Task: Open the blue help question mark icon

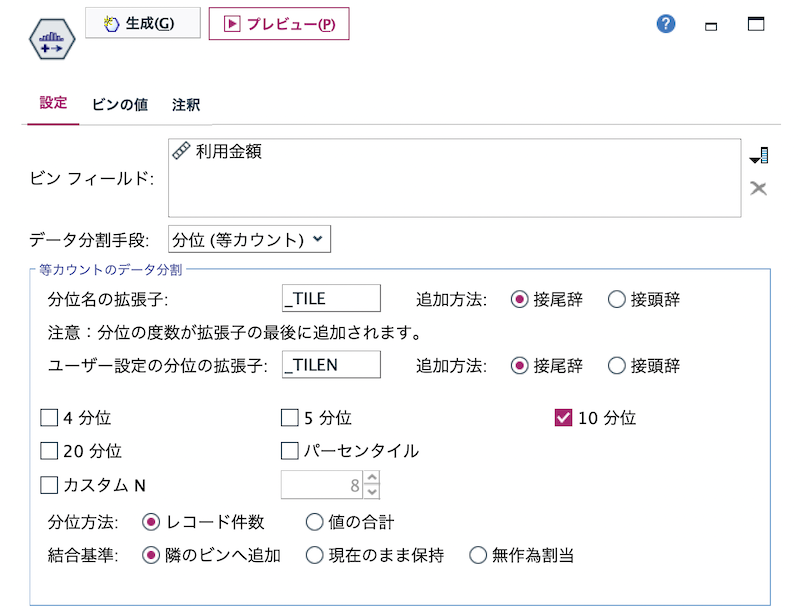Action: pos(665,23)
